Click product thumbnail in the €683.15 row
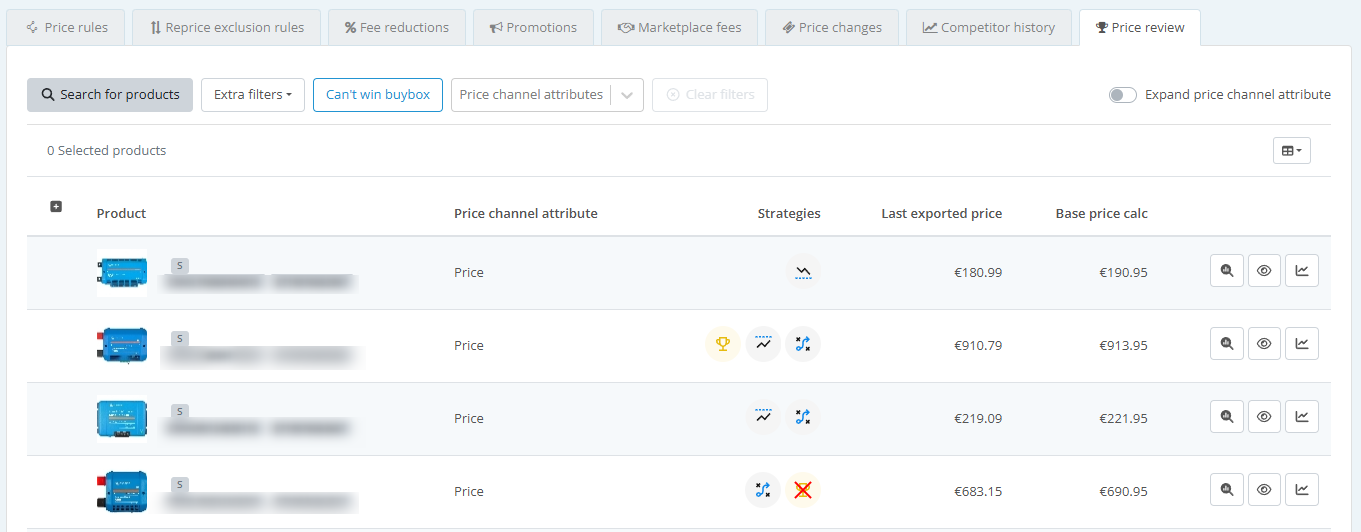This screenshot has height=532, width=1361. 122,492
